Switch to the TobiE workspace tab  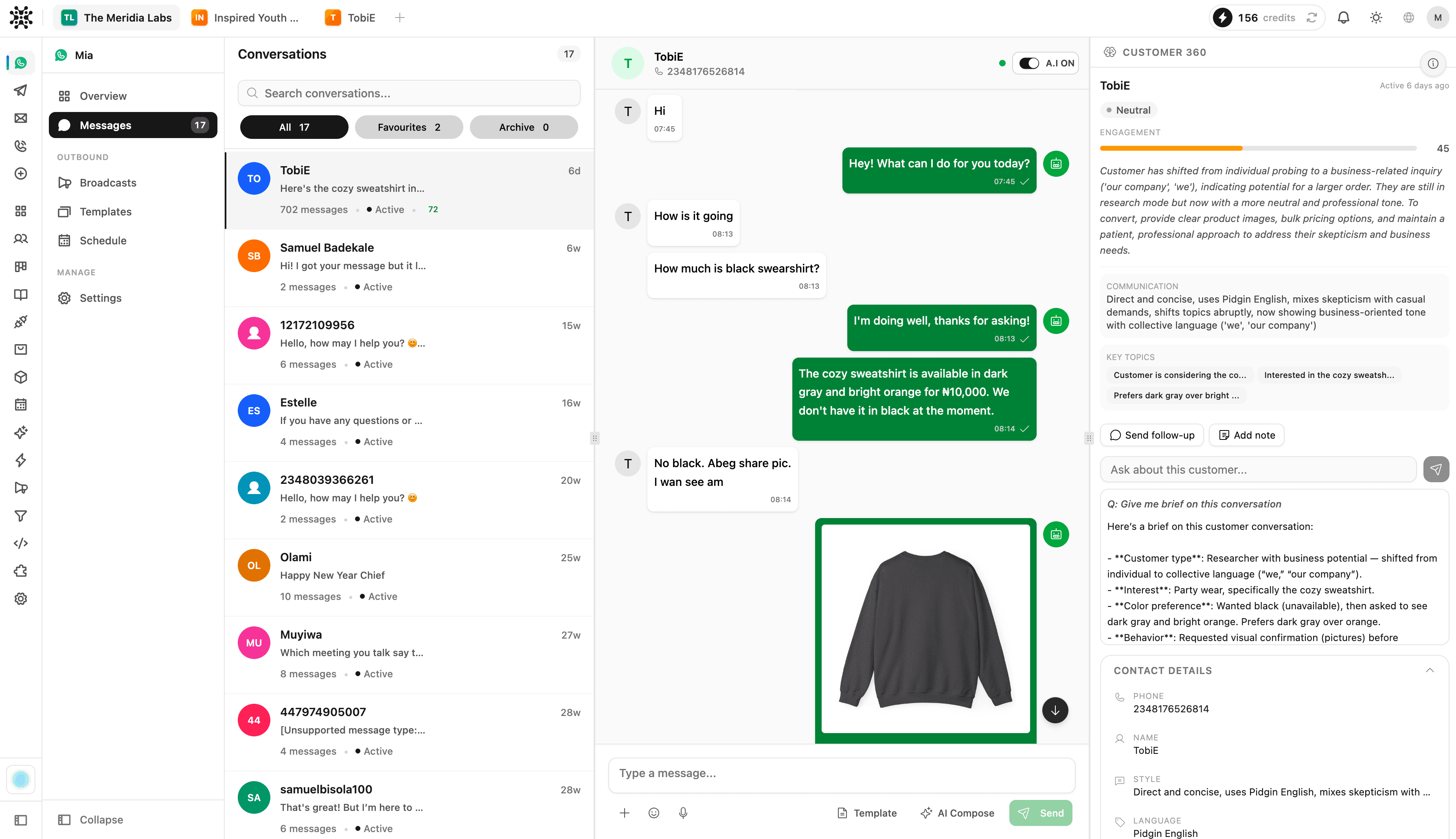(x=351, y=18)
